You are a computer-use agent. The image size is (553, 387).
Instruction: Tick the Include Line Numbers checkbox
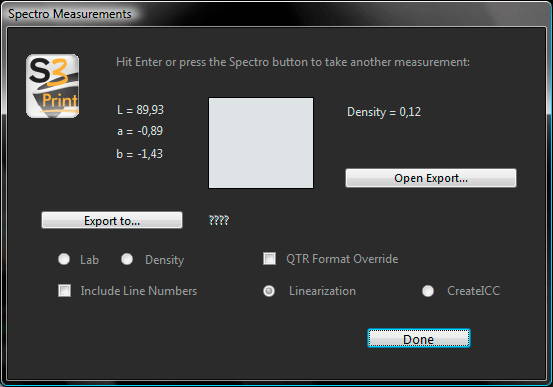click(64, 291)
